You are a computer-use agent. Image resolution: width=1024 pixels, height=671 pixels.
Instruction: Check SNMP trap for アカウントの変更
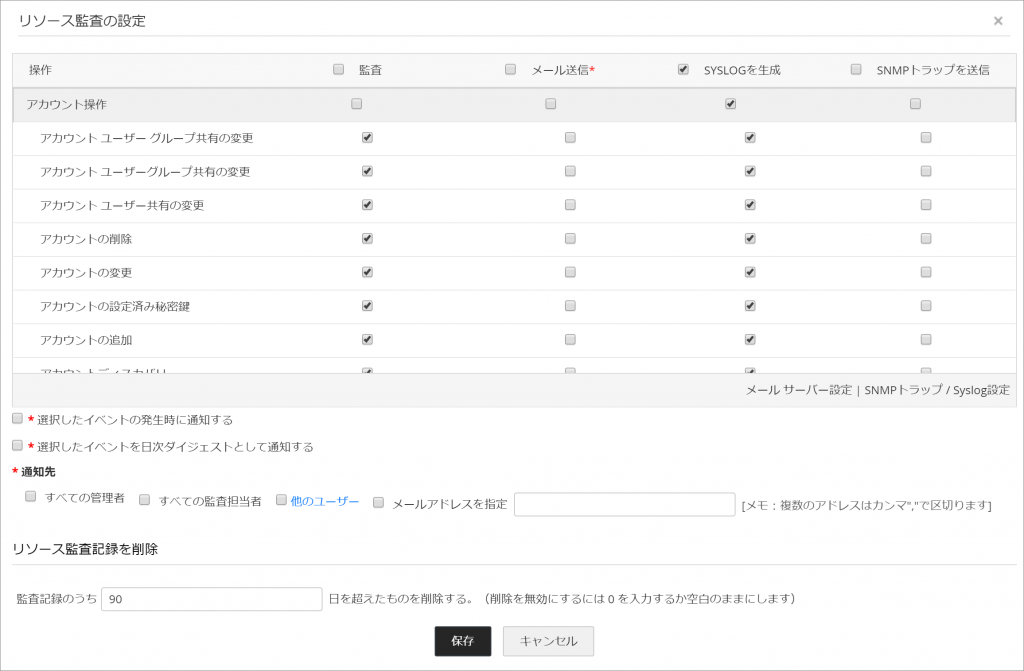(x=926, y=272)
